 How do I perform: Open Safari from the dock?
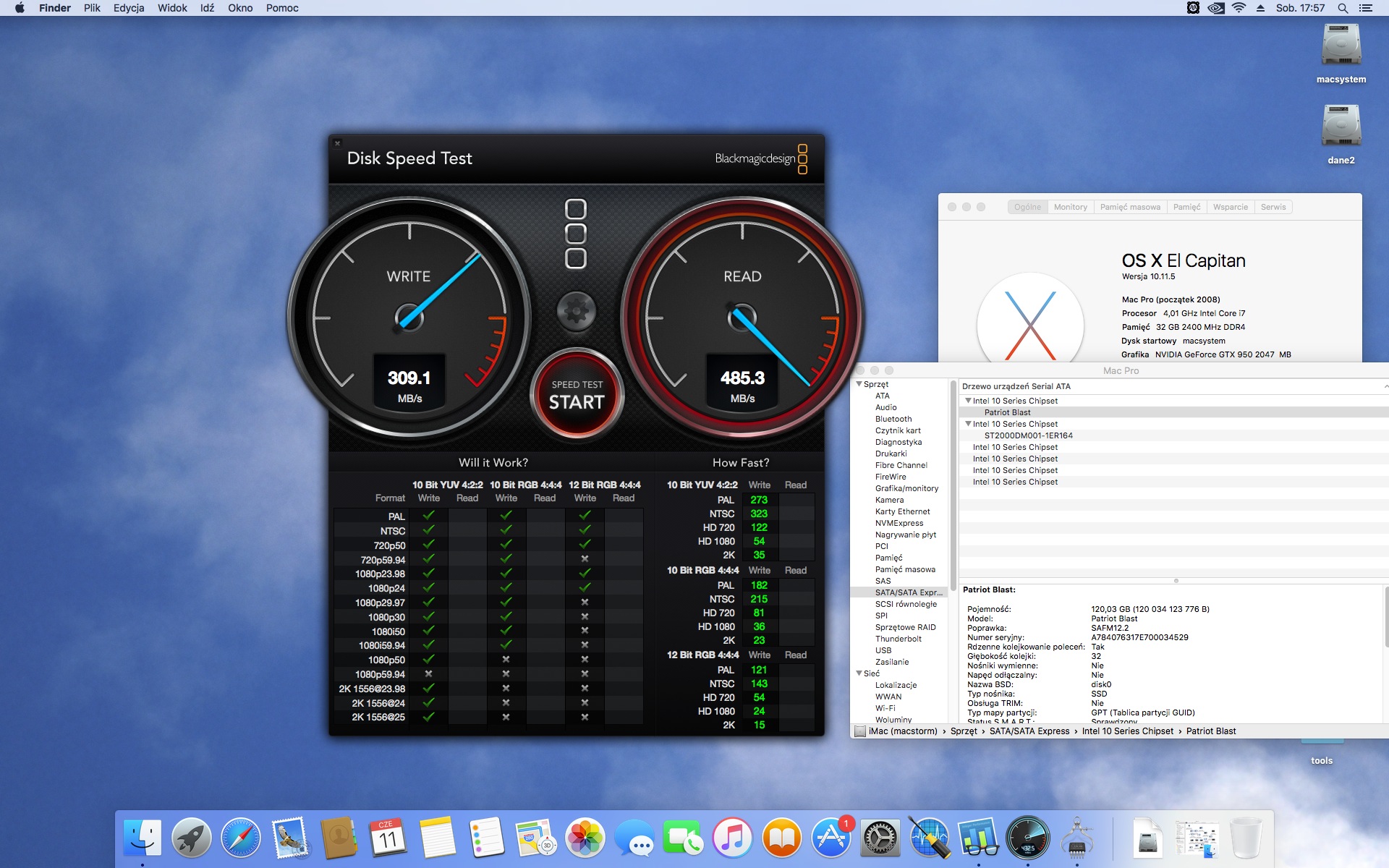[x=240, y=838]
